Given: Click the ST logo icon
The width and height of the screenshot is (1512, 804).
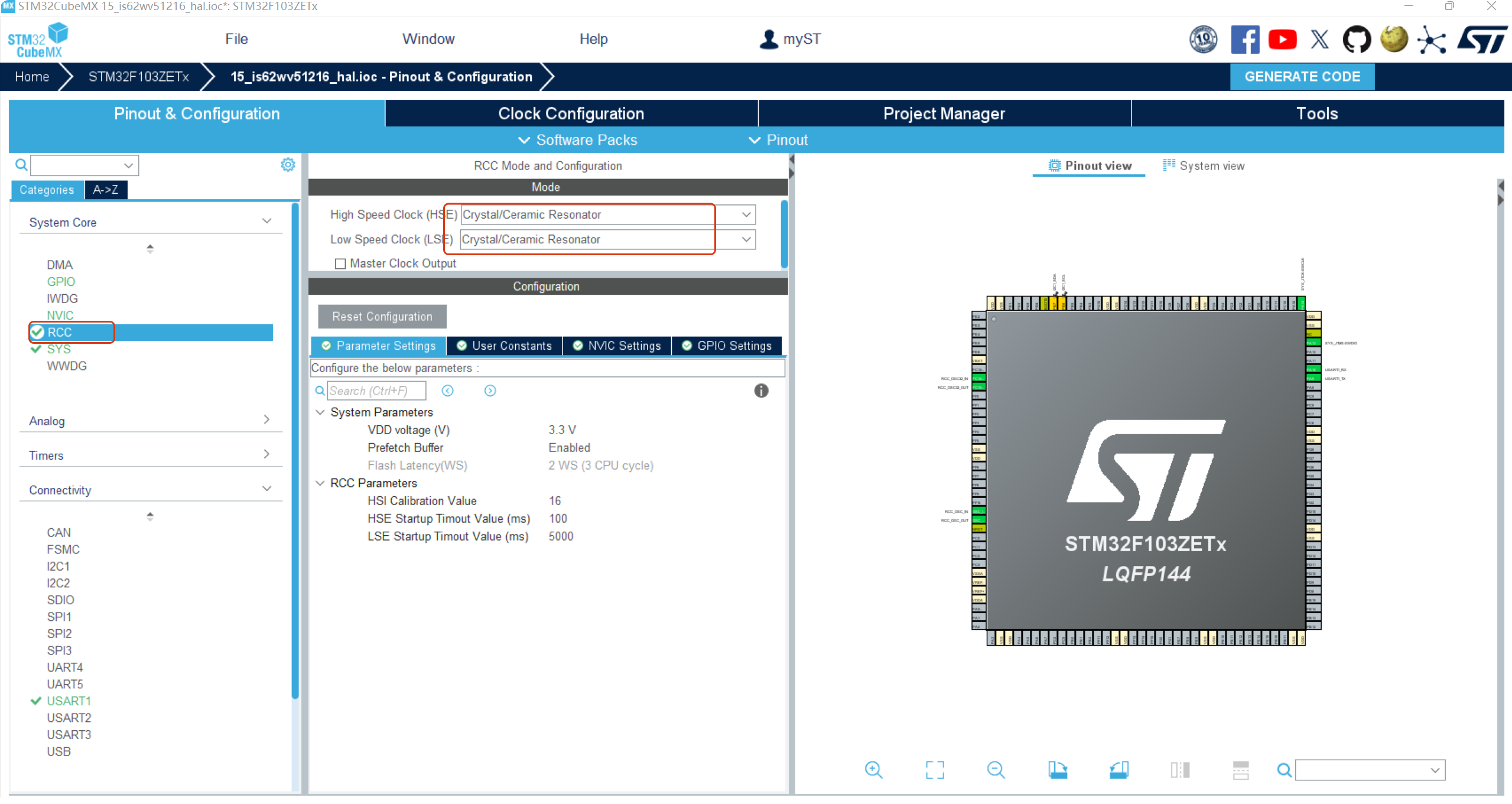Looking at the screenshot, I should (1482, 40).
